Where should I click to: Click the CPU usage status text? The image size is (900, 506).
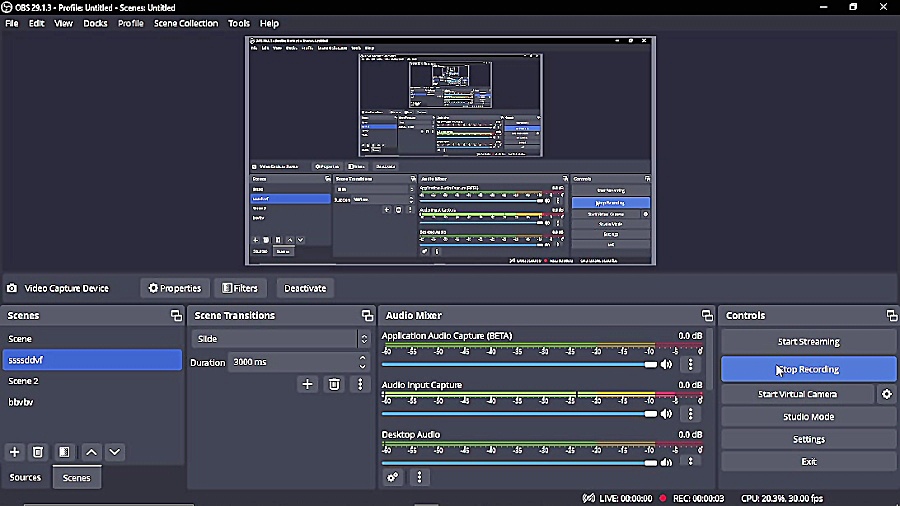click(782, 498)
